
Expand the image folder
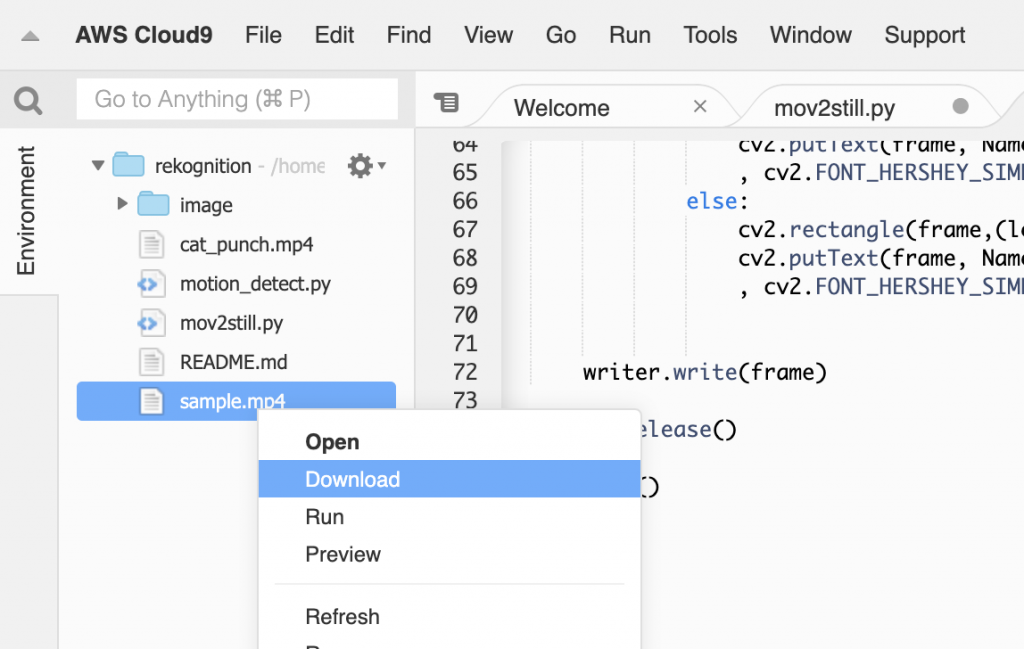point(121,204)
